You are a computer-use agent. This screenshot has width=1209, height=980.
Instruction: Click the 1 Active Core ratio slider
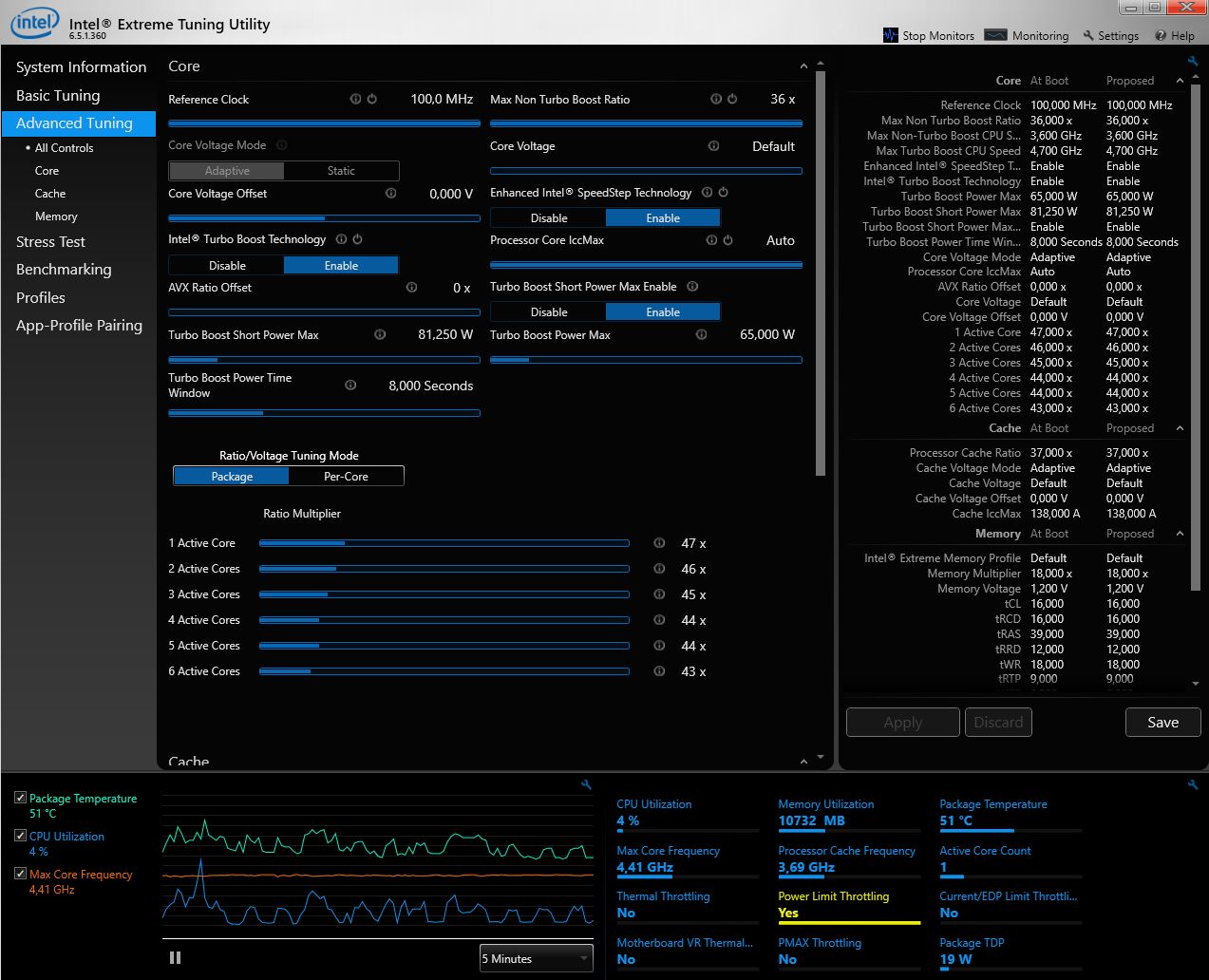[444, 543]
